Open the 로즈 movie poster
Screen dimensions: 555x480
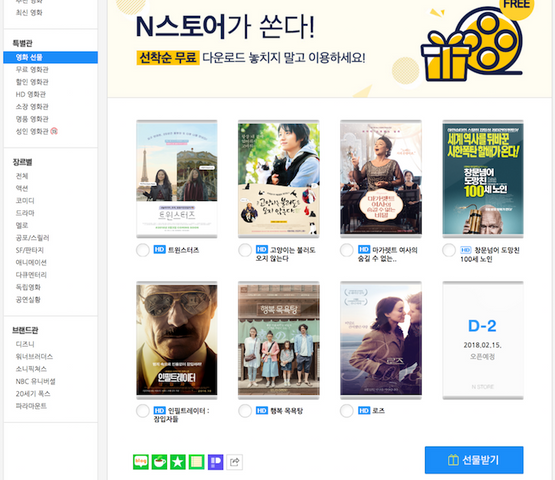[381, 340]
